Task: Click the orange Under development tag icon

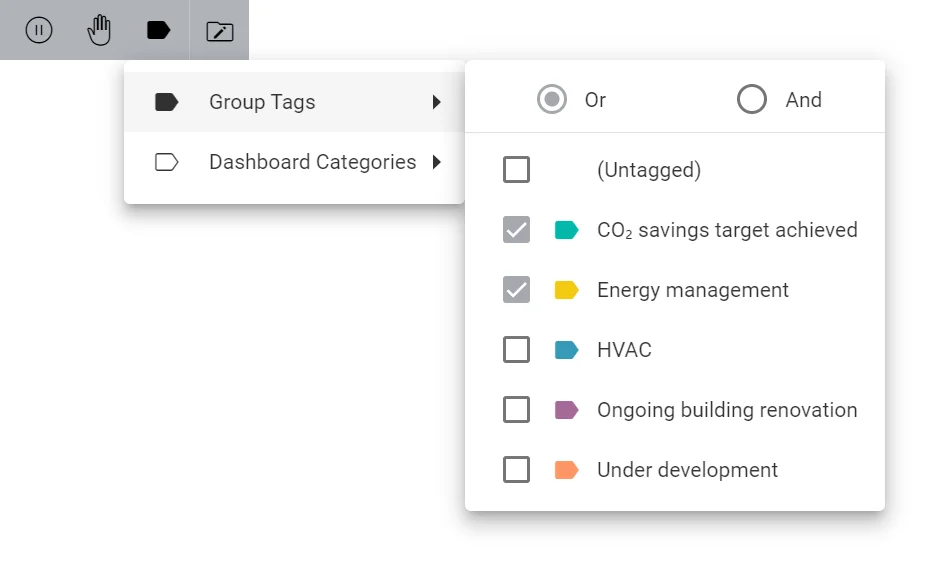Action: pos(567,470)
